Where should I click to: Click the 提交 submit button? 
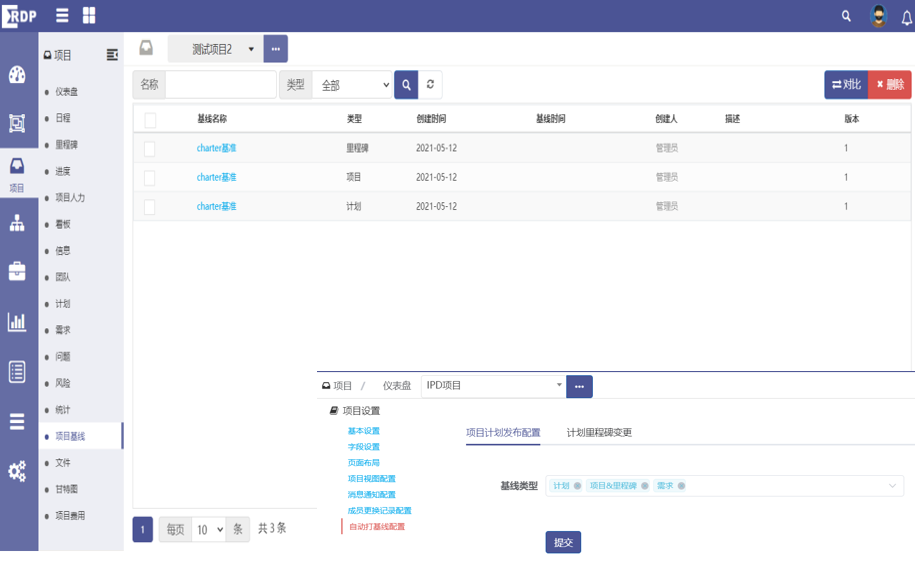[x=563, y=542]
